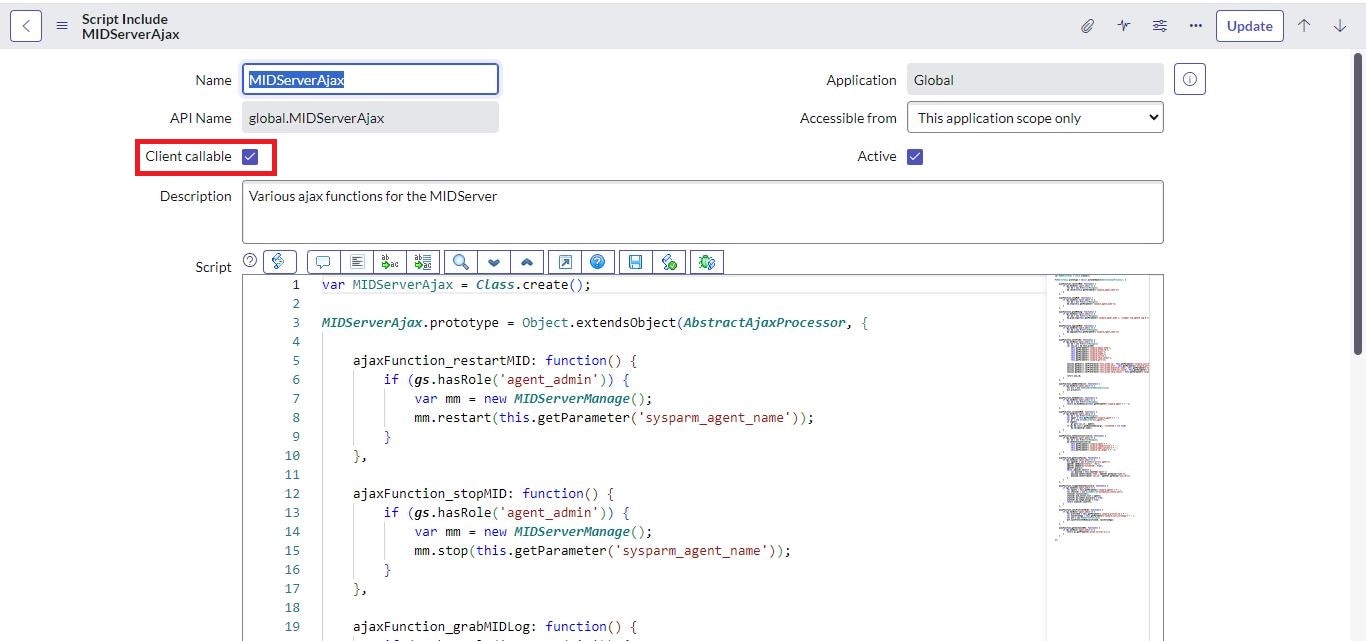
Task: Open editor help question mark icon
Action: tap(597, 262)
